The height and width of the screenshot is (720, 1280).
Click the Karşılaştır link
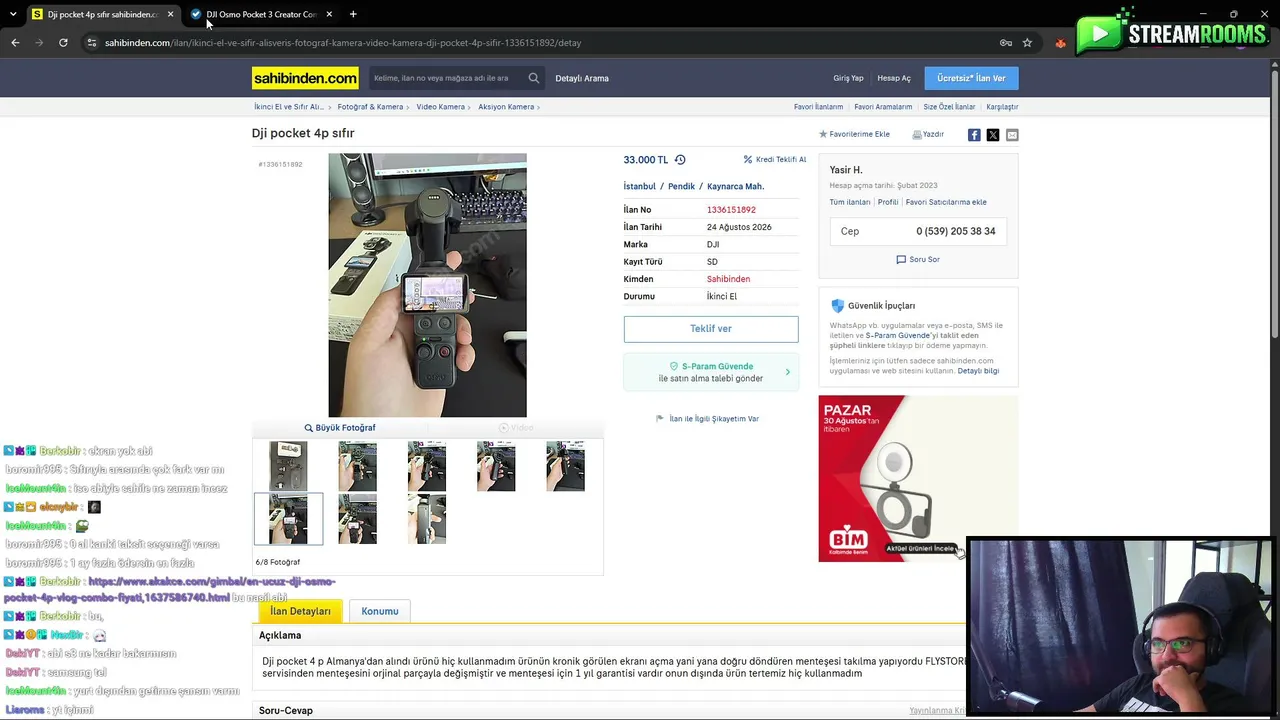tap(1002, 107)
